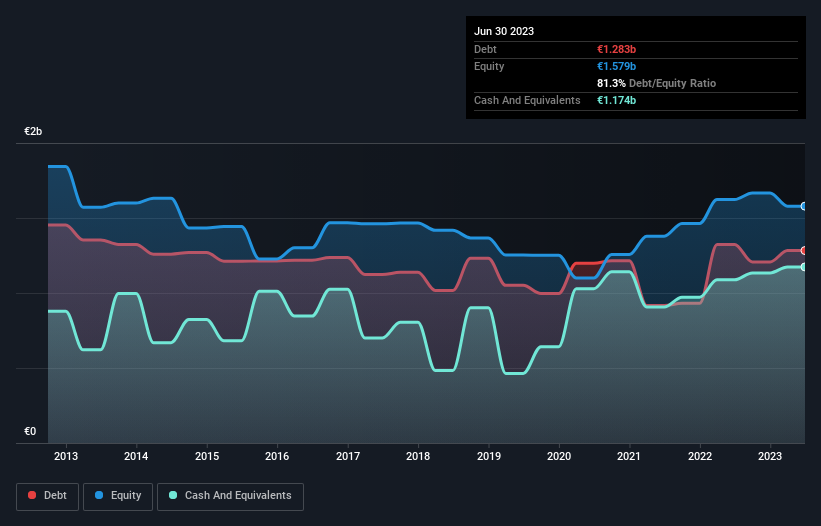The image size is (821, 526).
Task: Click the 2015 x-axis label
Action: pos(207,456)
